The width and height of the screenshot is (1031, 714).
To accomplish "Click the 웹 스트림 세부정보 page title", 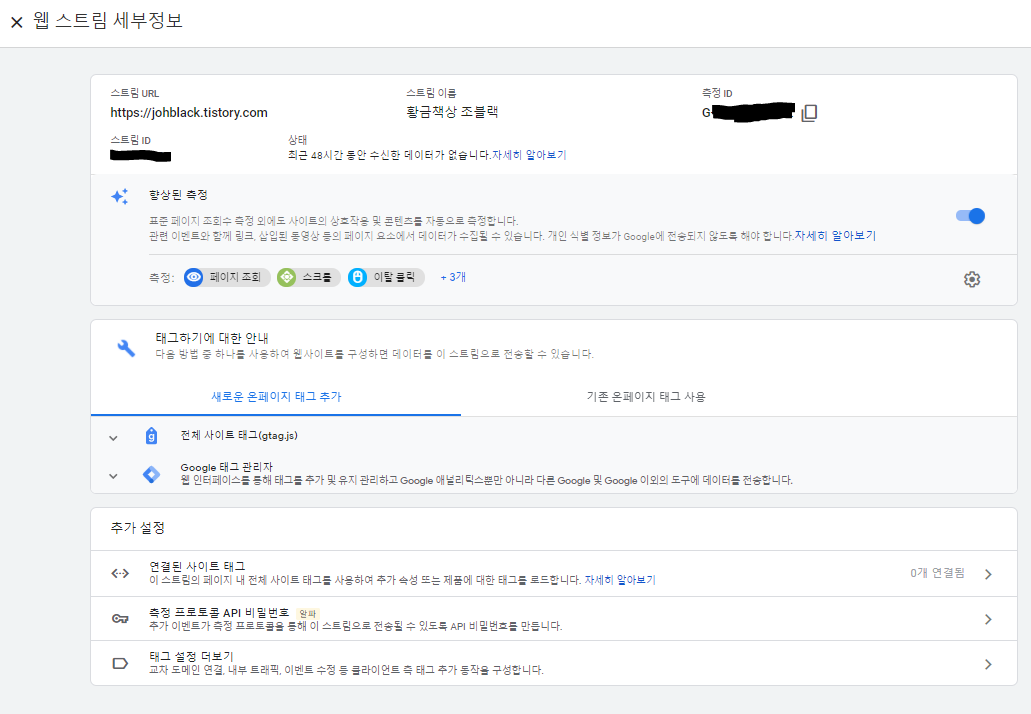I will pos(108,20).
